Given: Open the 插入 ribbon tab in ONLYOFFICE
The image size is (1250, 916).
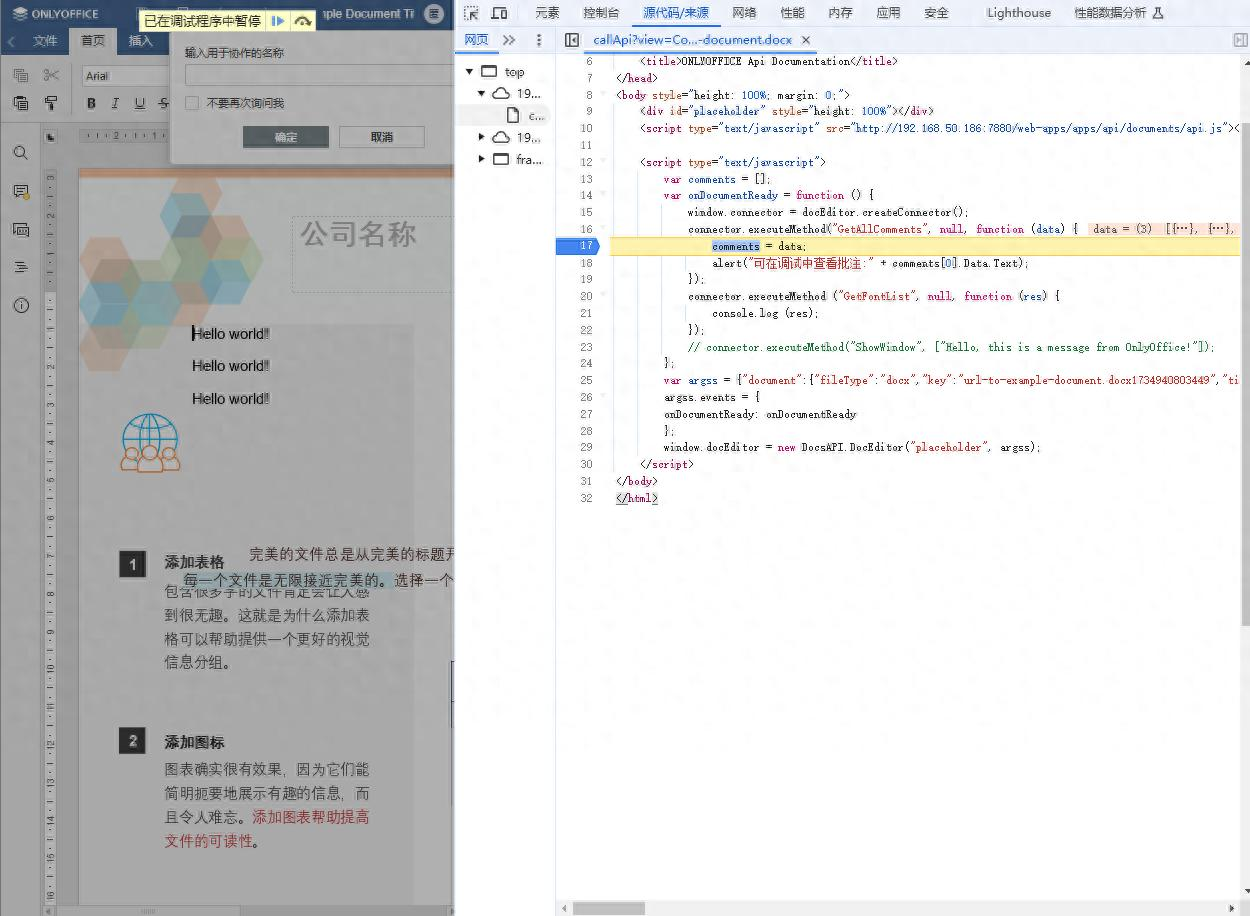Looking at the screenshot, I should [x=141, y=41].
